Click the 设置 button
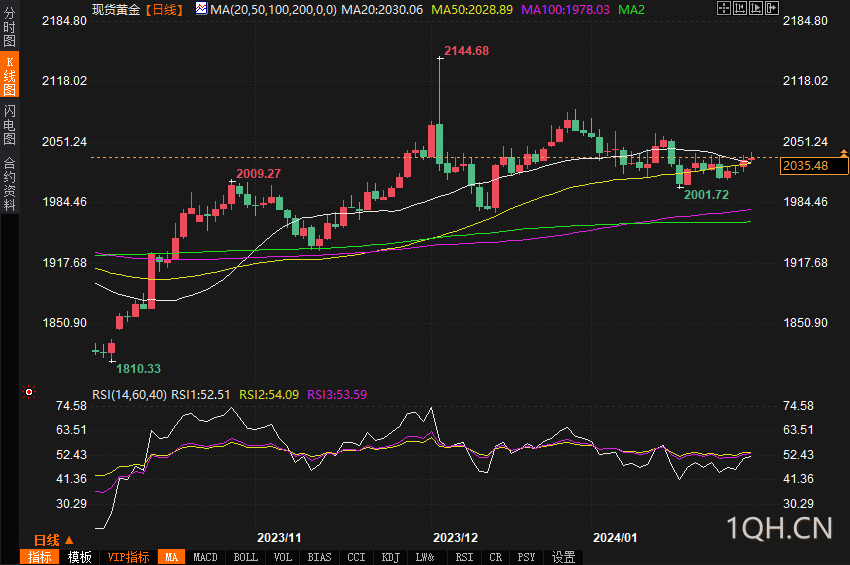The width and height of the screenshot is (850, 565). coord(563,557)
